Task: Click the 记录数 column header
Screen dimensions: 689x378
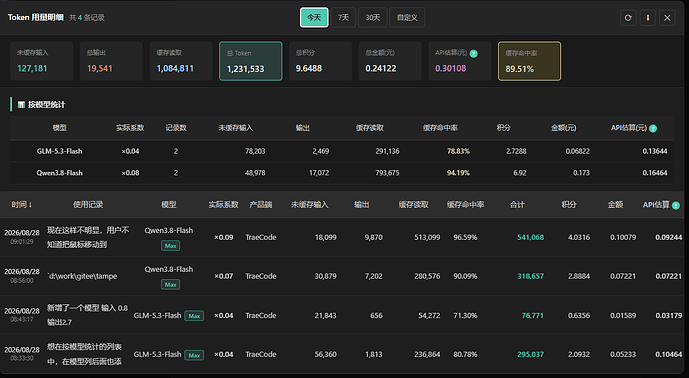Action: 176,128
